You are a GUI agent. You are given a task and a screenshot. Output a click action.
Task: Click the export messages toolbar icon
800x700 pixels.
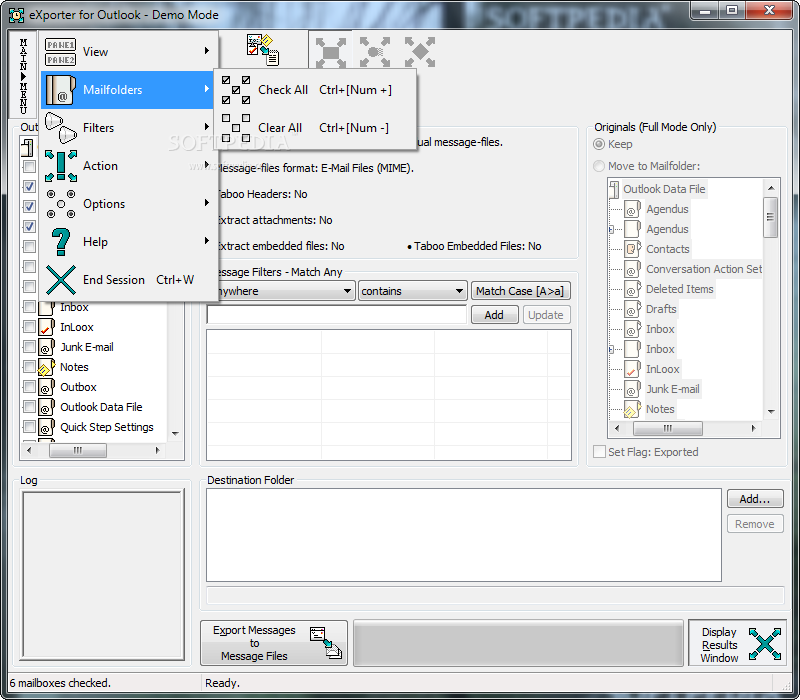262,49
